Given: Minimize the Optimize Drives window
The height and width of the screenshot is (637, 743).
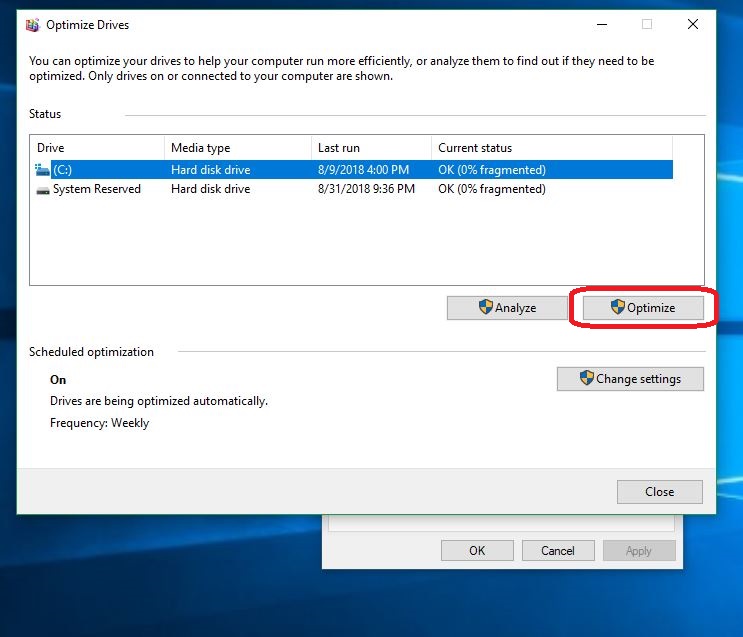Looking at the screenshot, I should pyautogui.click(x=600, y=25).
